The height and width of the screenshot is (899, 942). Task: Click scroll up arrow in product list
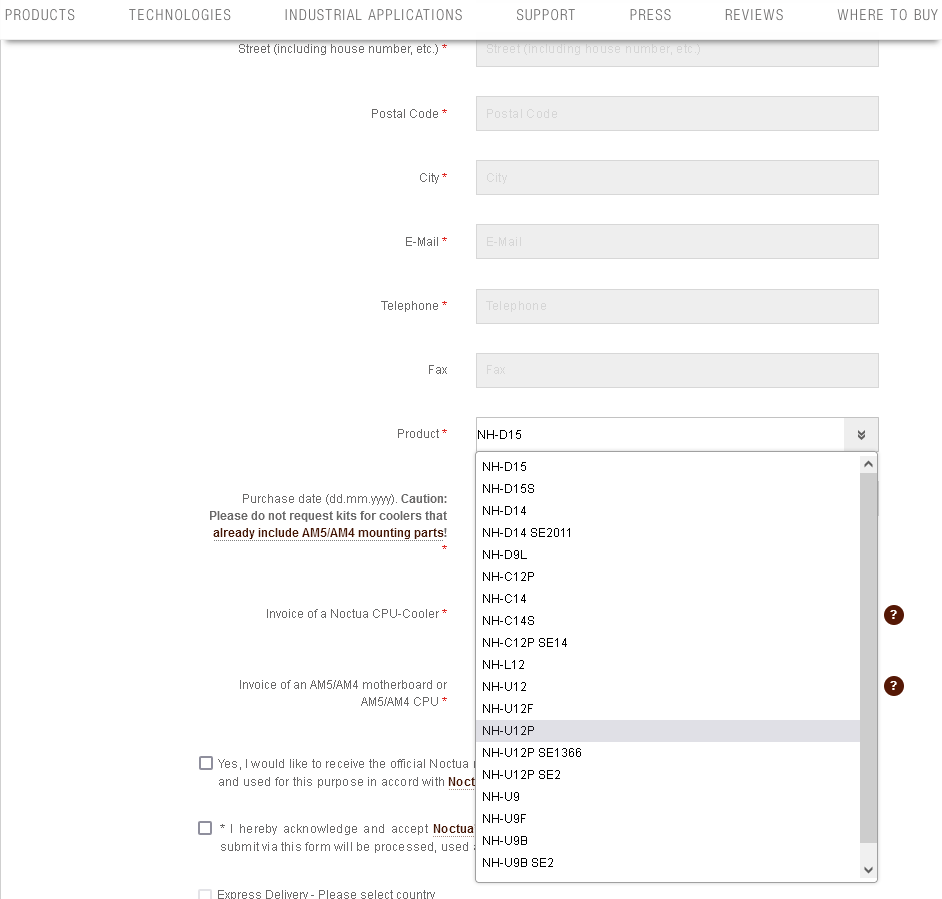pos(868,464)
